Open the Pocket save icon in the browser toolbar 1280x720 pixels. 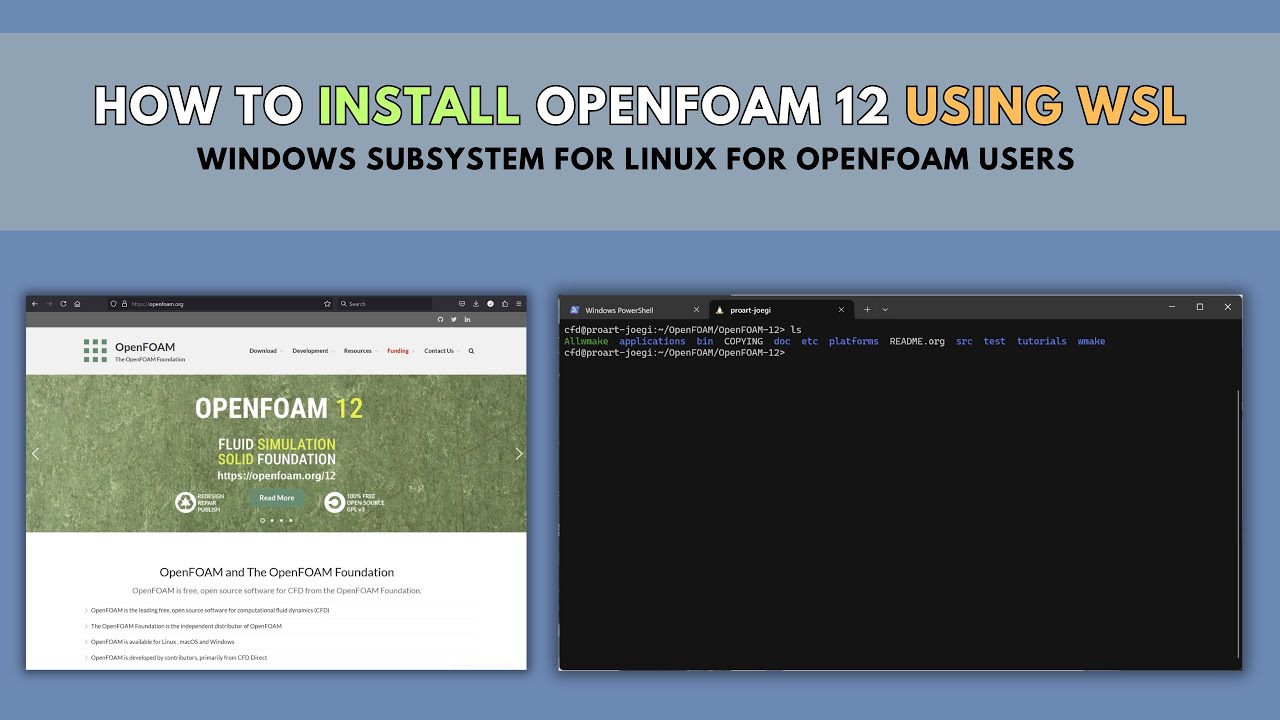coord(462,303)
